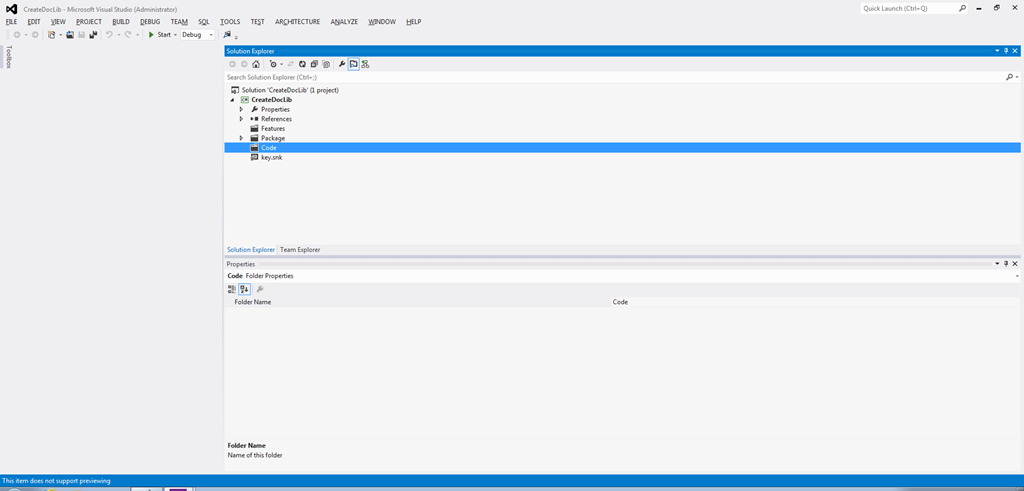The width and height of the screenshot is (1024, 491).
Task: Click the Pending Changes Filter icon
Action: click(273, 64)
